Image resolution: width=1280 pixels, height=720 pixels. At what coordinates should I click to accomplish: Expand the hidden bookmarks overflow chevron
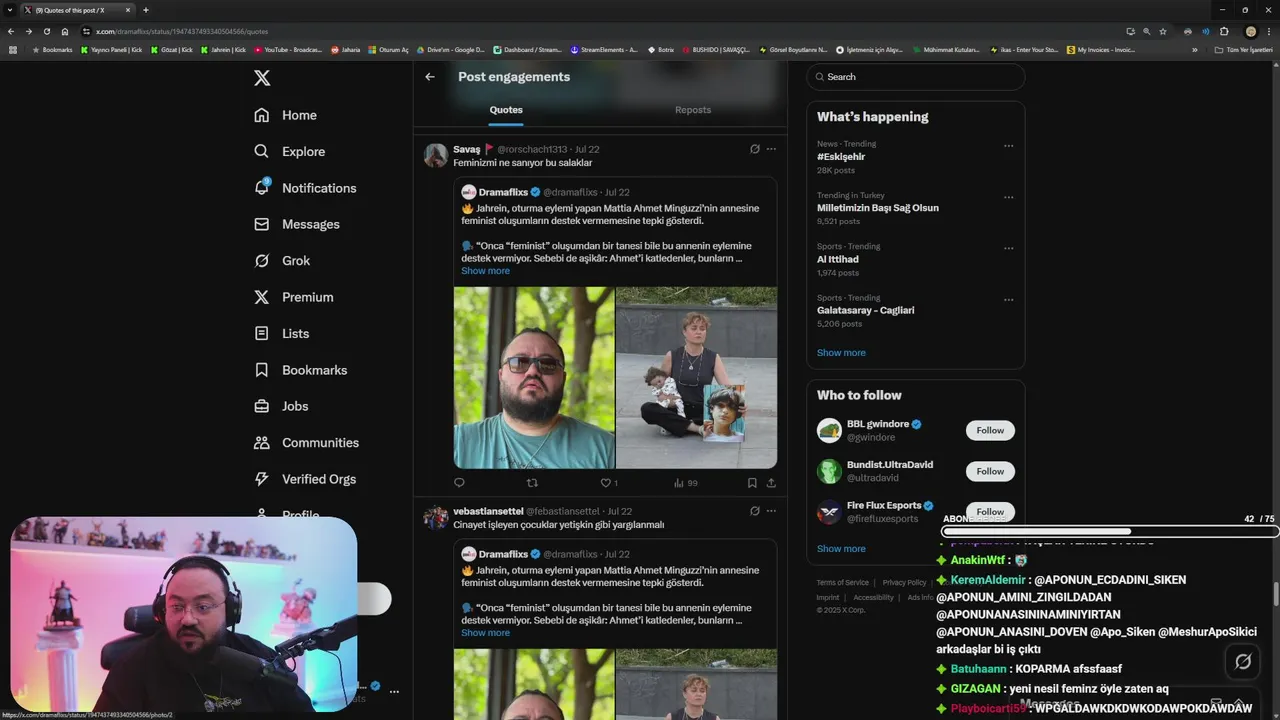pos(1194,49)
